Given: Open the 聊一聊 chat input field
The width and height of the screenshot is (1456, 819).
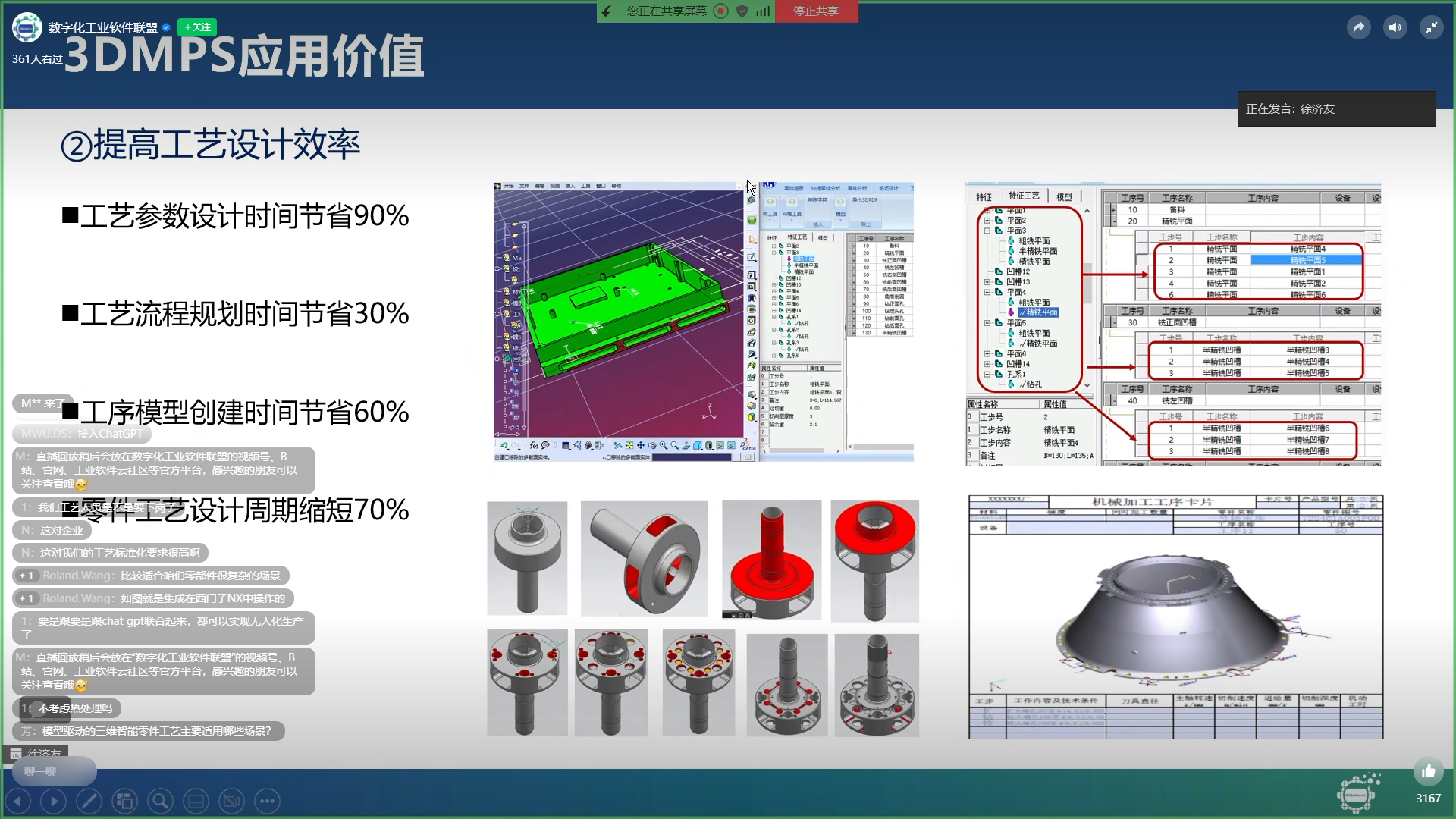Looking at the screenshot, I should pos(53,771).
